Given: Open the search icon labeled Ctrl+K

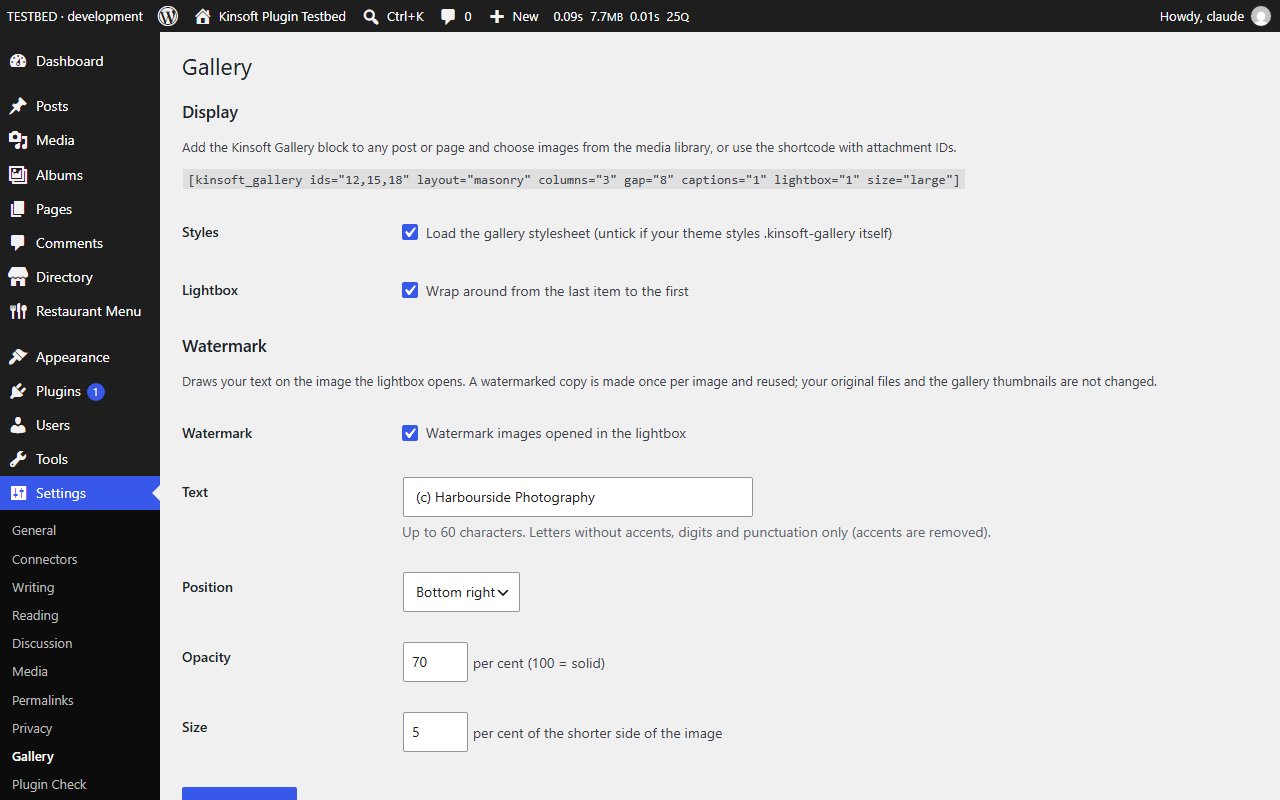Looking at the screenshot, I should 371,16.
